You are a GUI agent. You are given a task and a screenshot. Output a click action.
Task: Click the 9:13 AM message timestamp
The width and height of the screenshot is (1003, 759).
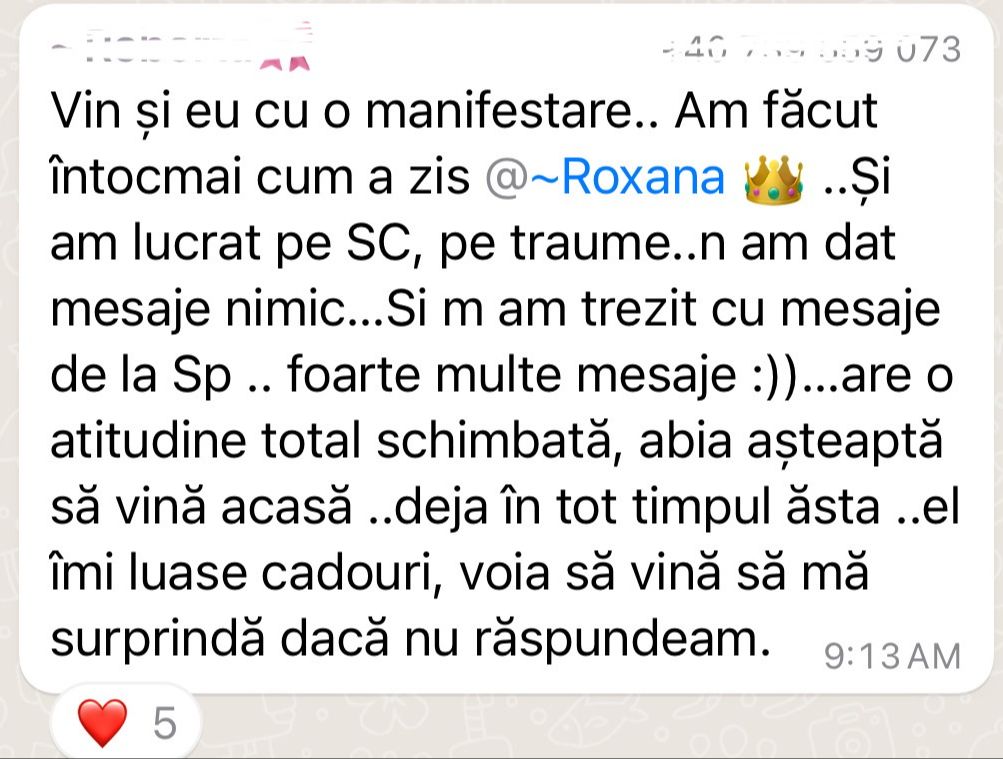(x=892, y=656)
